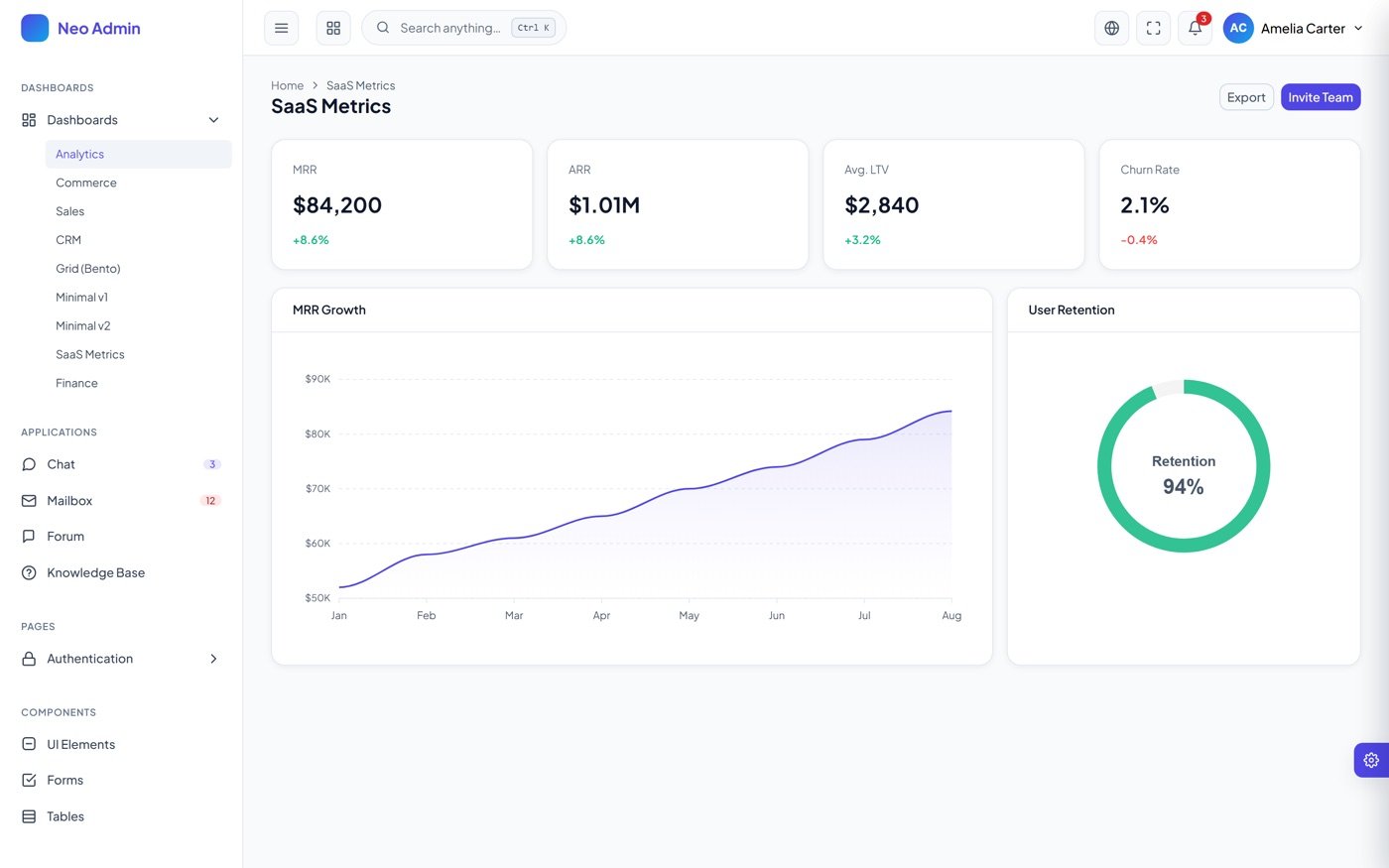Open Minimal v2 dashboard
The width and height of the screenshot is (1389, 868).
tap(138, 325)
